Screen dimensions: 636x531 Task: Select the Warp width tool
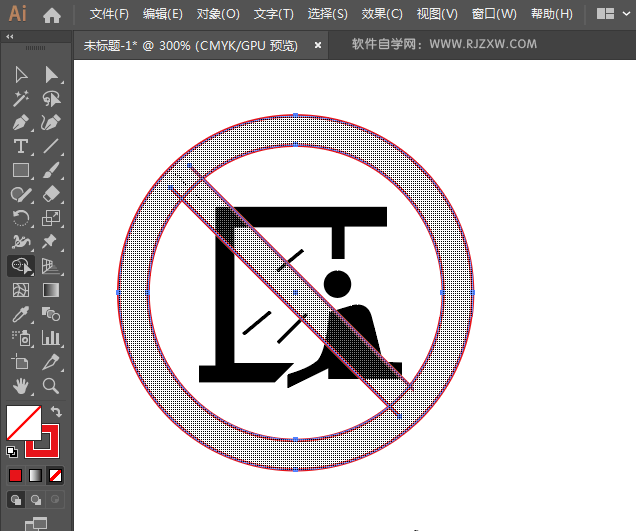(x=21, y=242)
